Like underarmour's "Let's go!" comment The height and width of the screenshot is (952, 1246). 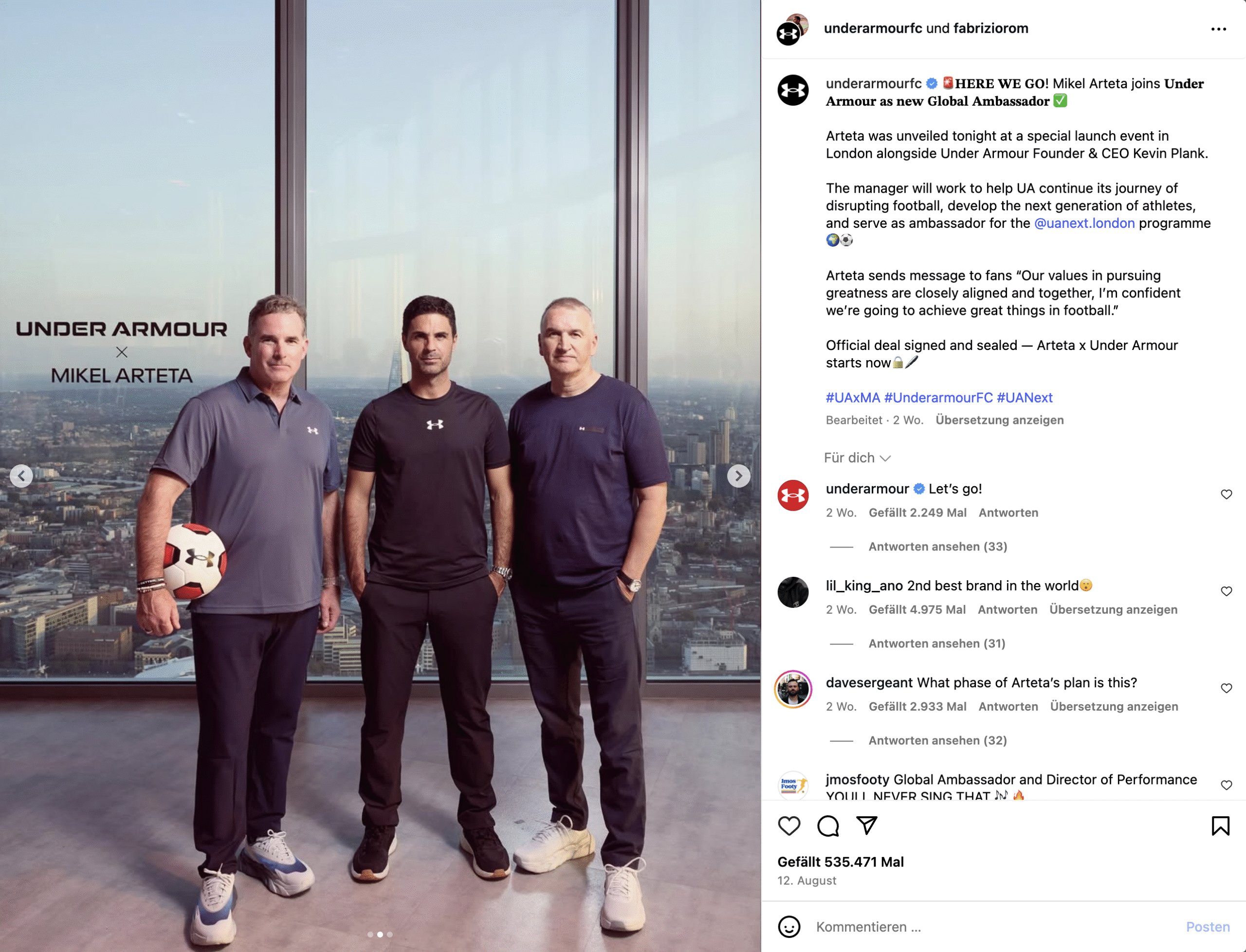1226,494
